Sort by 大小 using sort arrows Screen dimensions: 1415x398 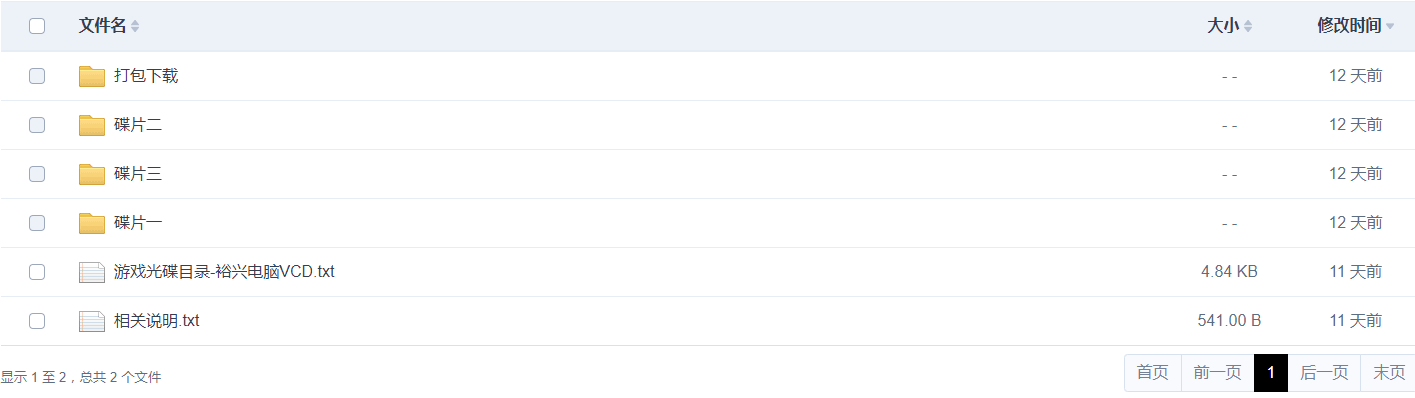(1248, 26)
